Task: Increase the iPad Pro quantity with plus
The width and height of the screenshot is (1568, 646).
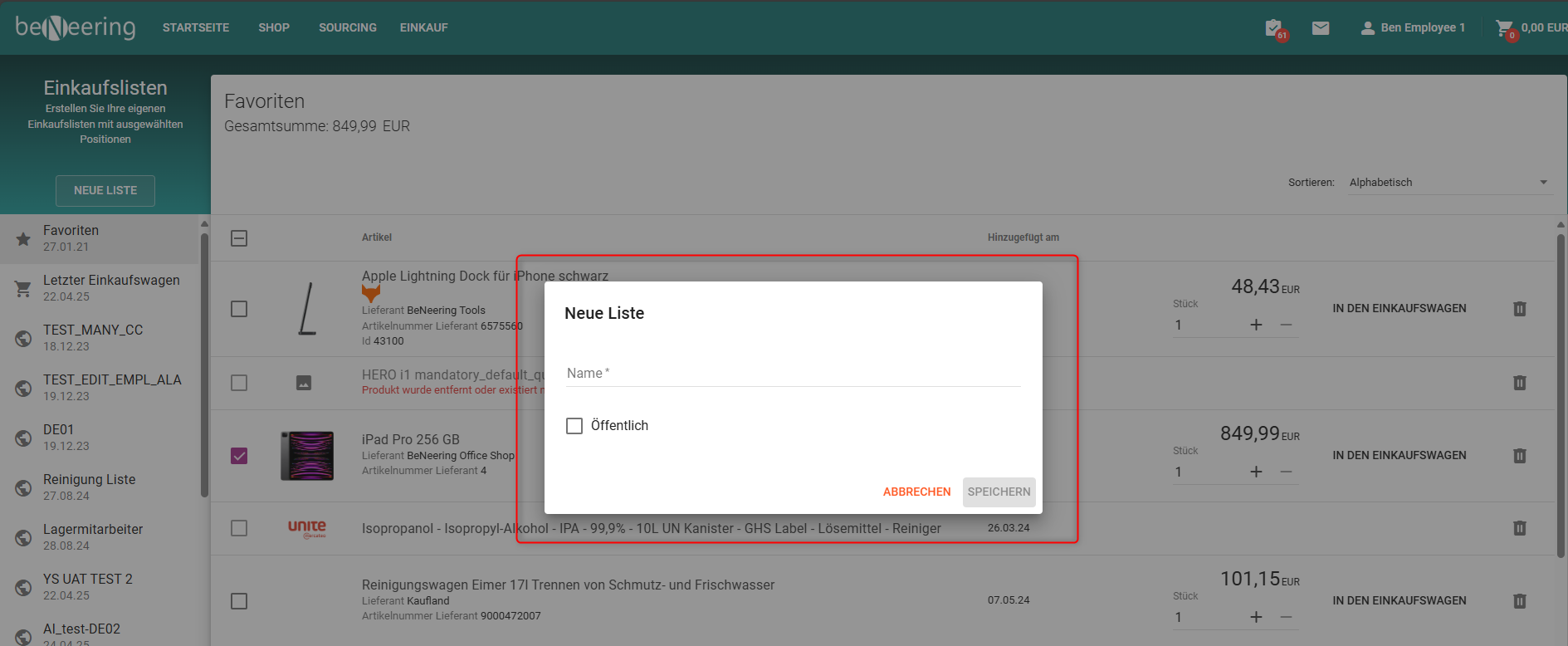Action: click(1256, 472)
